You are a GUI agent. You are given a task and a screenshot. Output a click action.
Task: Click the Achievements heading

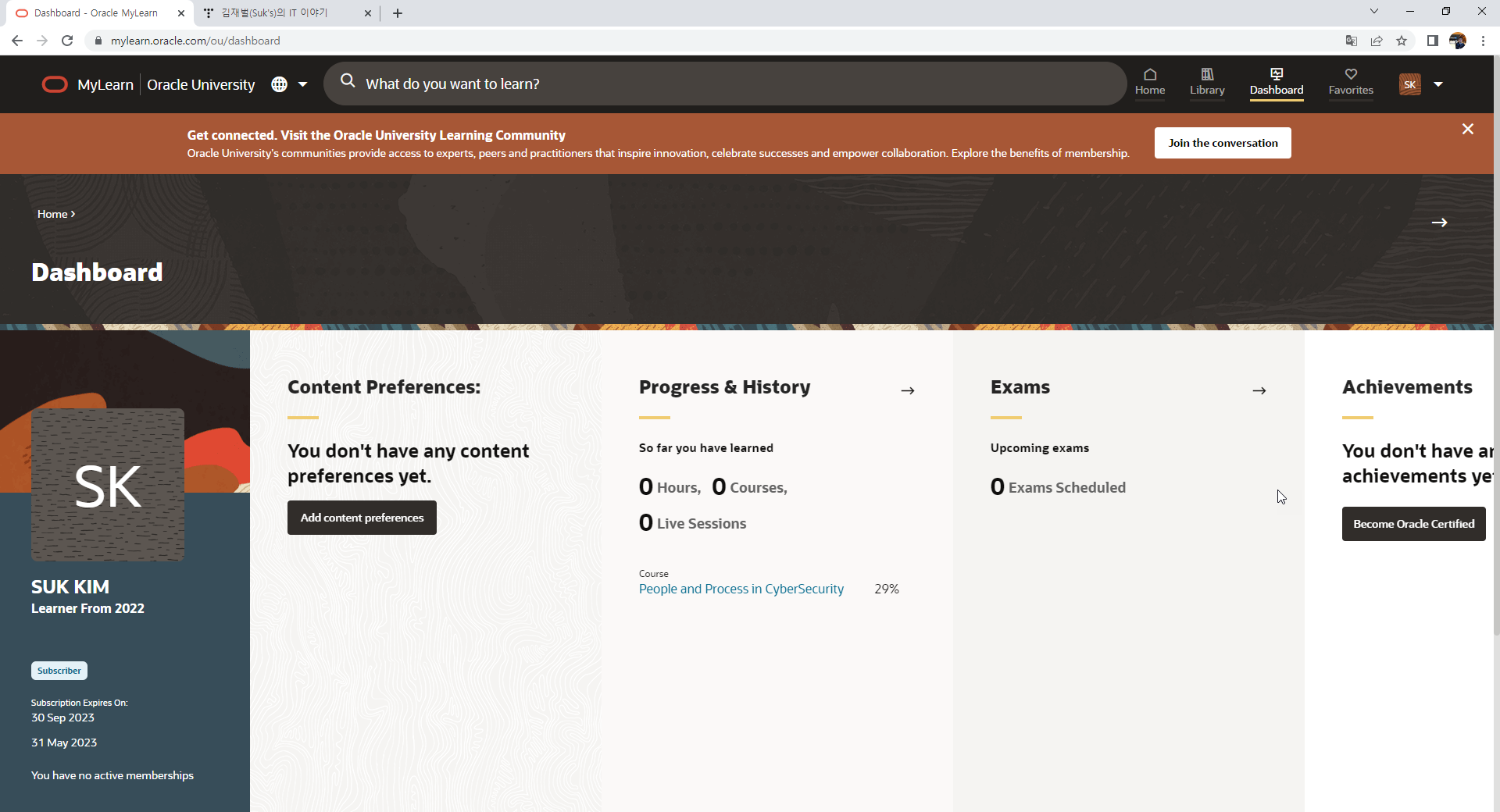click(x=1407, y=387)
